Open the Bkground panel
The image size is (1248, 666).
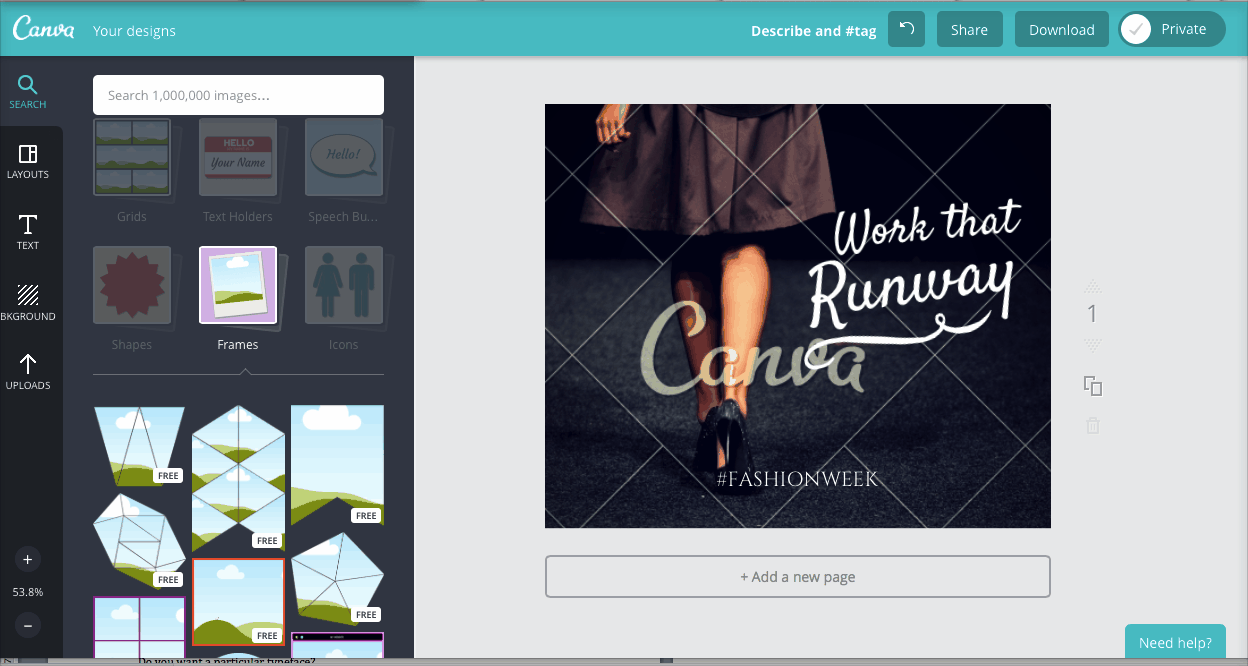[28, 303]
